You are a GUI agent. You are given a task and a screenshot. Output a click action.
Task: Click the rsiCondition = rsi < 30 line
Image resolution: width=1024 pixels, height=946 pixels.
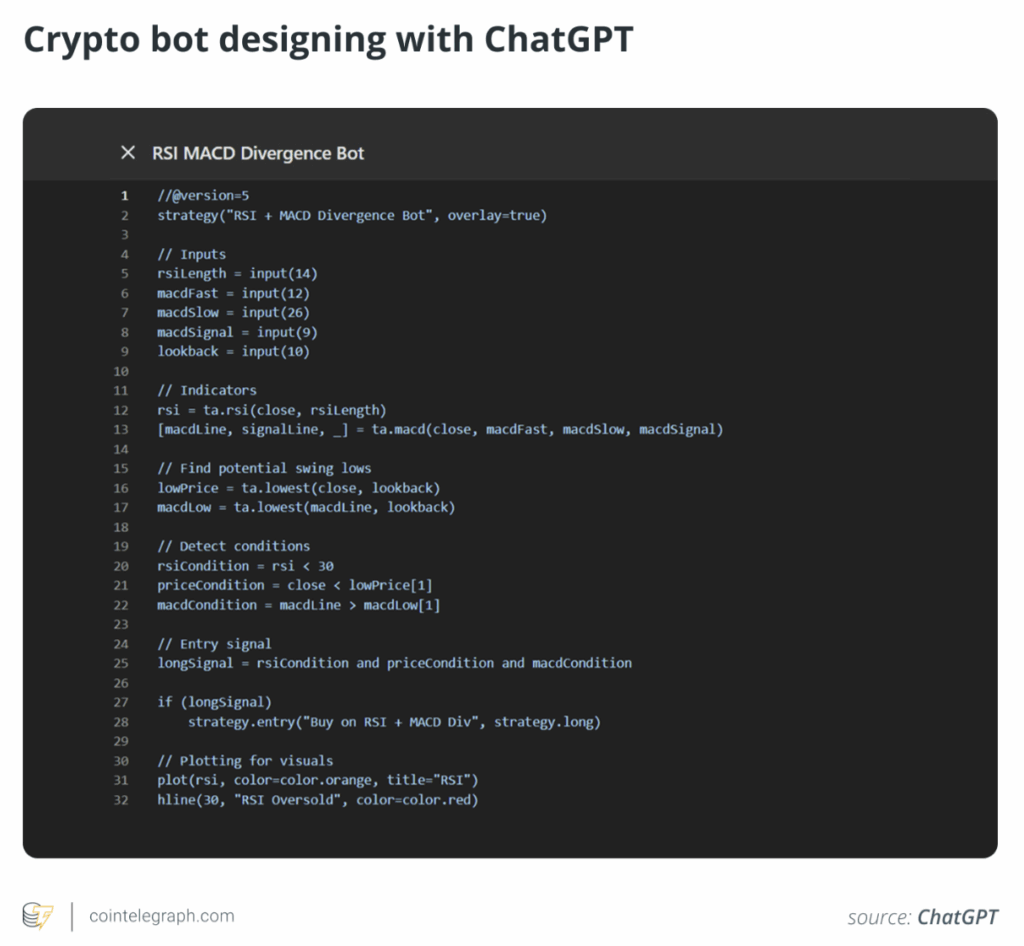tap(245, 566)
